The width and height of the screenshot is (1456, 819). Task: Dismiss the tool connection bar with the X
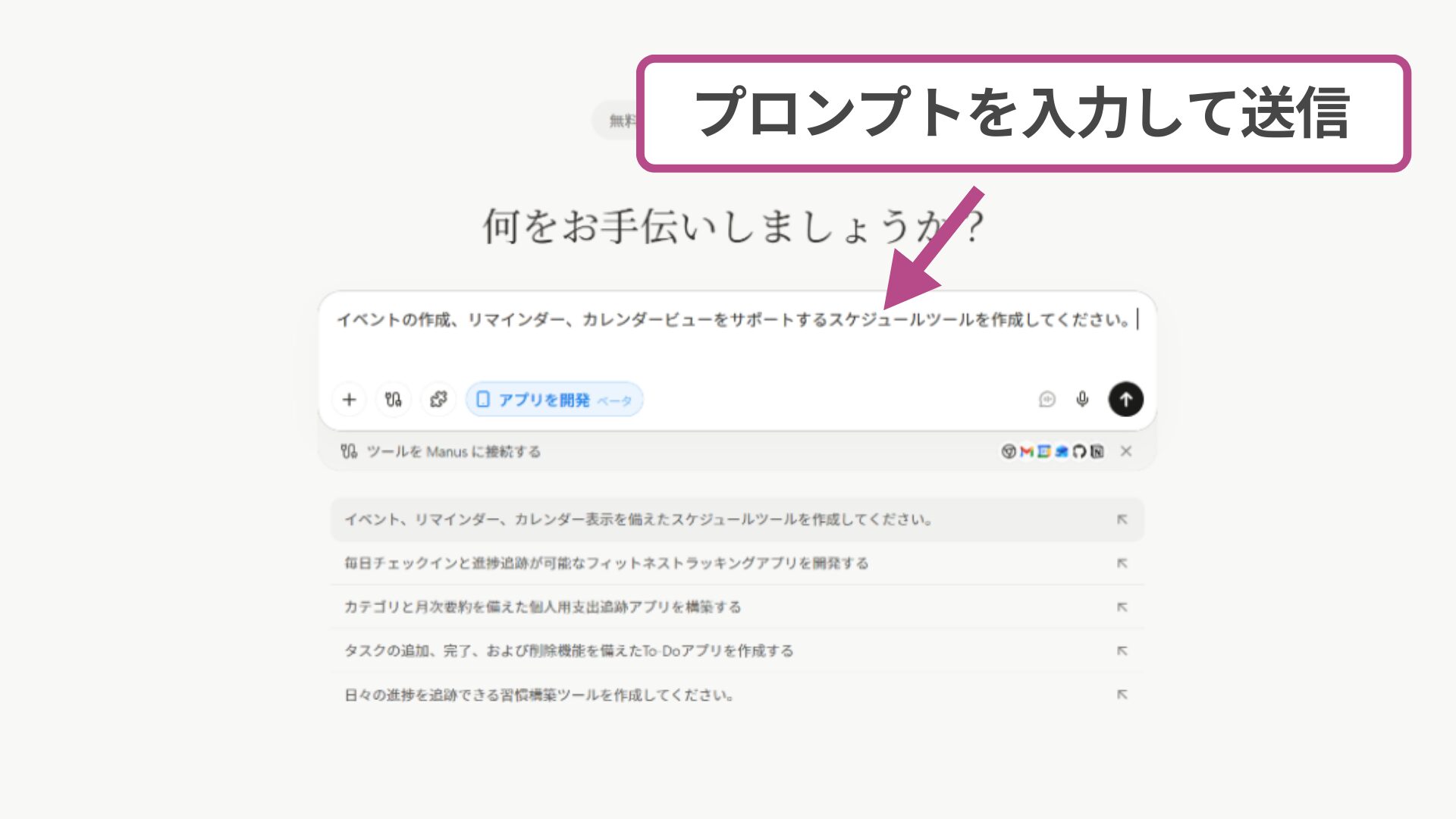[x=1126, y=451]
